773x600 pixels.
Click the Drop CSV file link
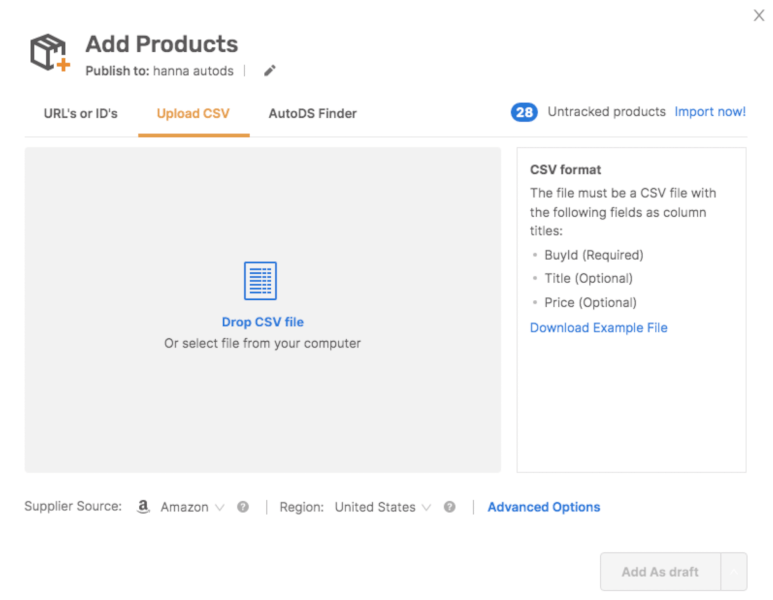(x=263, y=322)
